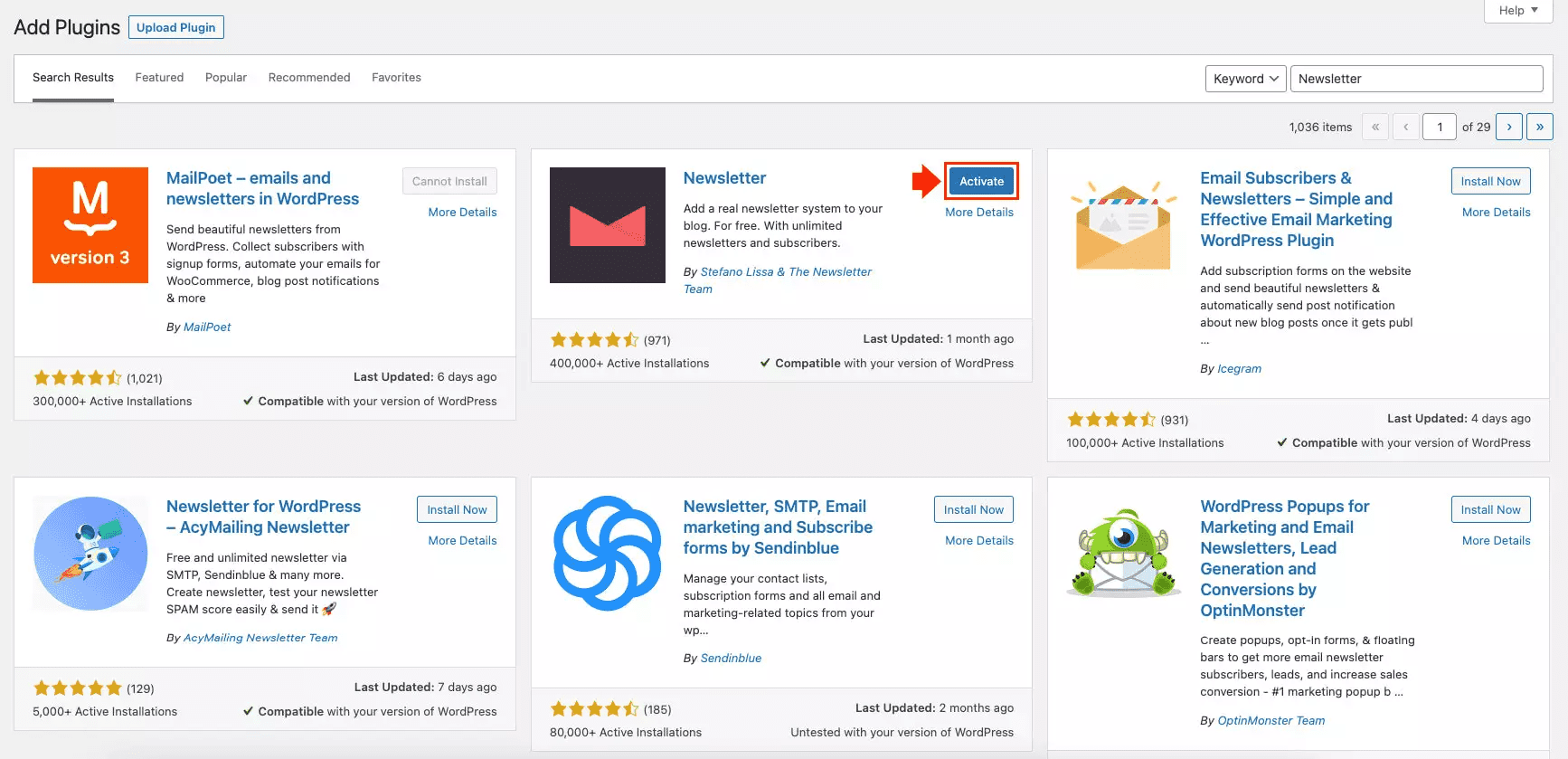Click the disabled first page arrow
This screenshot has height=759, width=1568.
point(1375,127)
